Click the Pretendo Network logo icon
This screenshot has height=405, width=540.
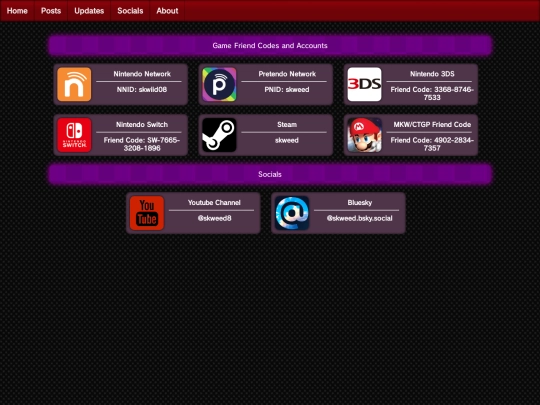point(219,84)
